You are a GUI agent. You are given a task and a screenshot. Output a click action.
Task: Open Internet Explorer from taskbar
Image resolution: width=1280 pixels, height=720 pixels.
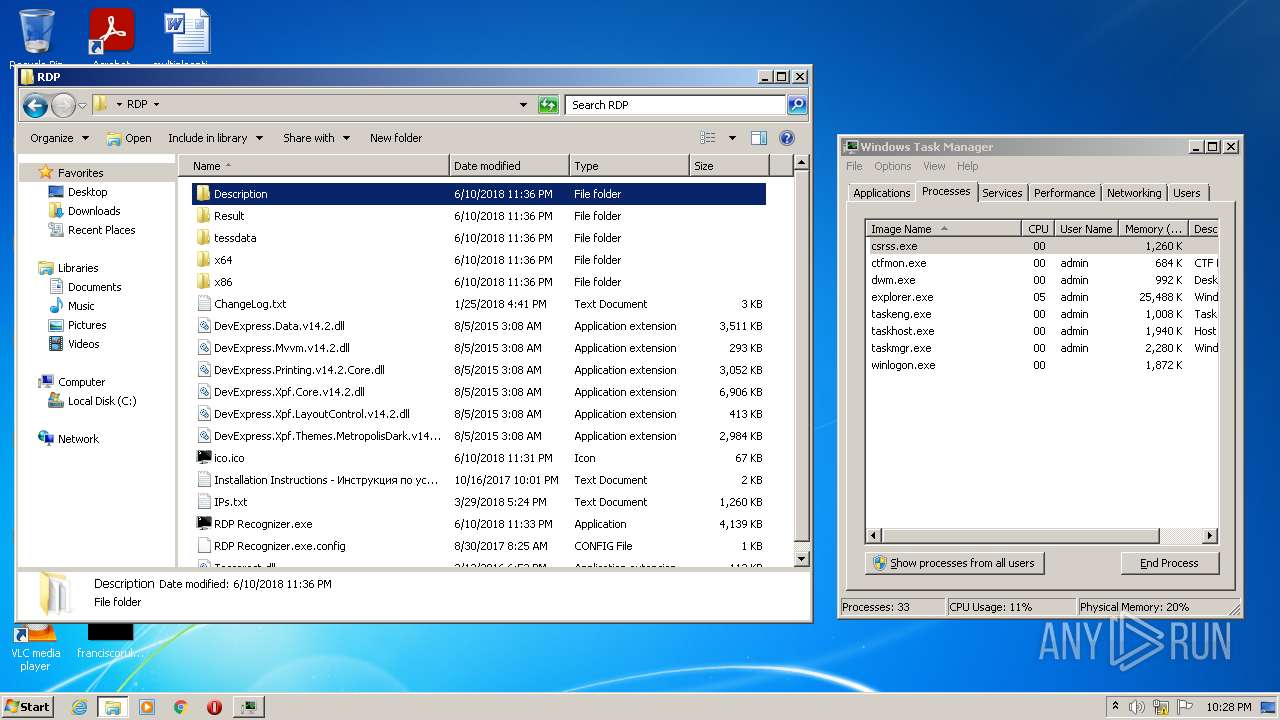(x=79, y=707)
